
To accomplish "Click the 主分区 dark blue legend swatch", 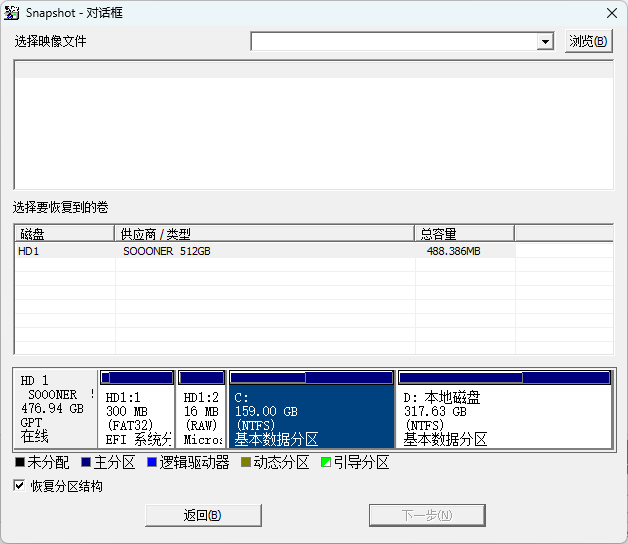I will point(86,463).
